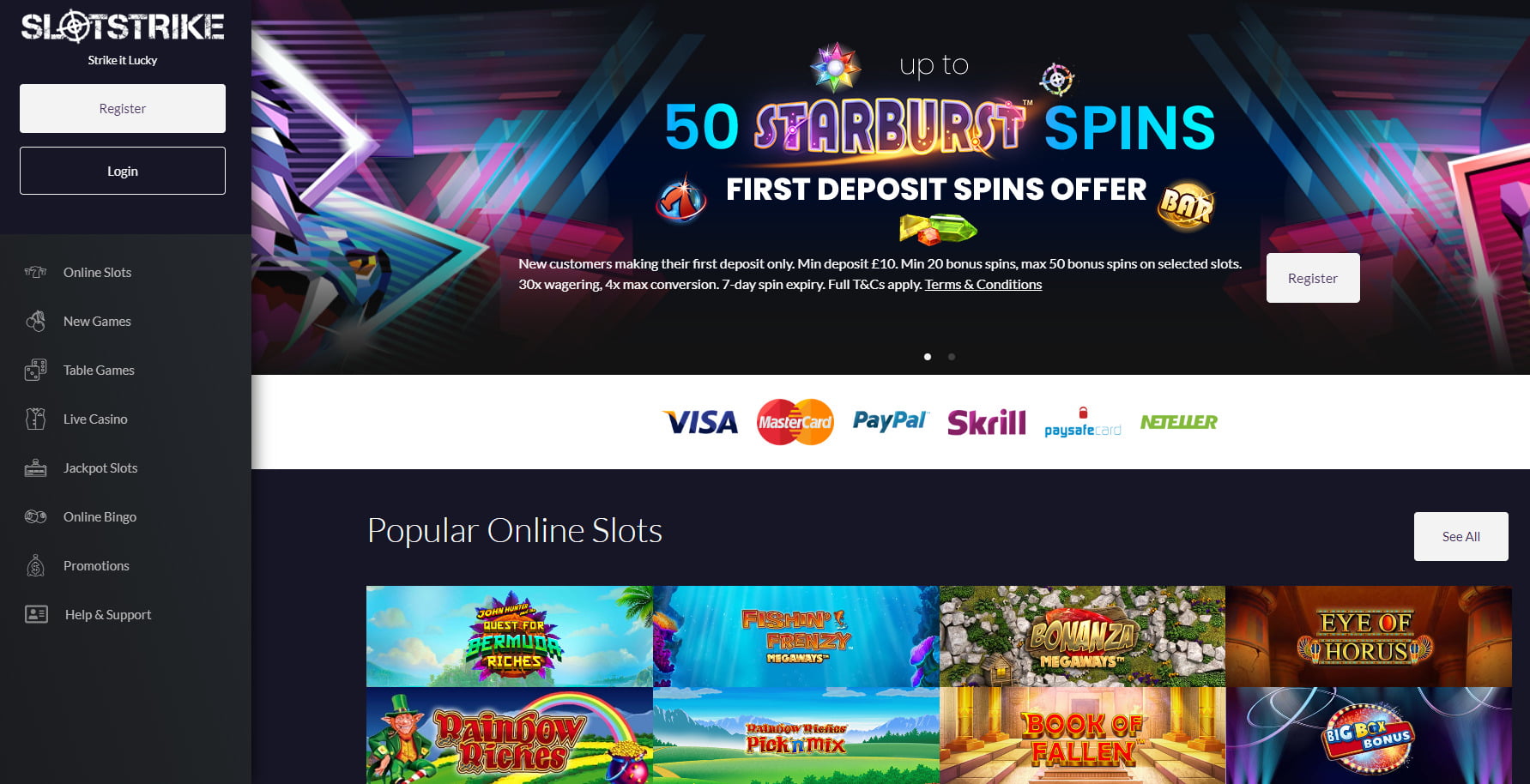The image size is (1530, 784).
Task: Click the Jackpot Slots icon
Action: point(35,467)
